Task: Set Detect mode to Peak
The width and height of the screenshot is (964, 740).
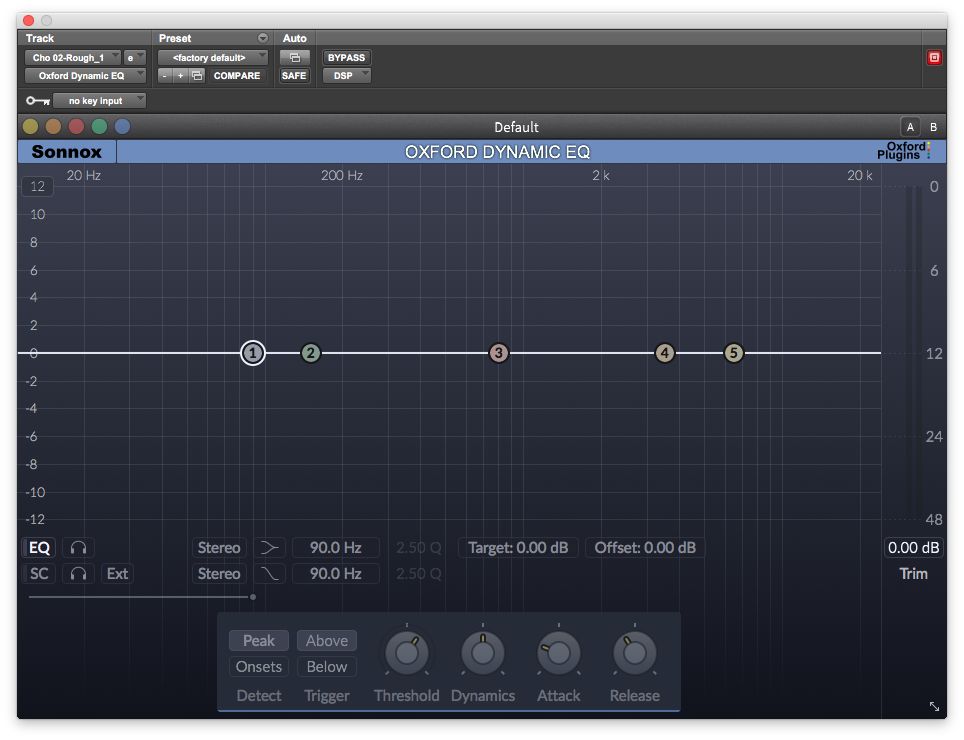Action: point(259,640)
